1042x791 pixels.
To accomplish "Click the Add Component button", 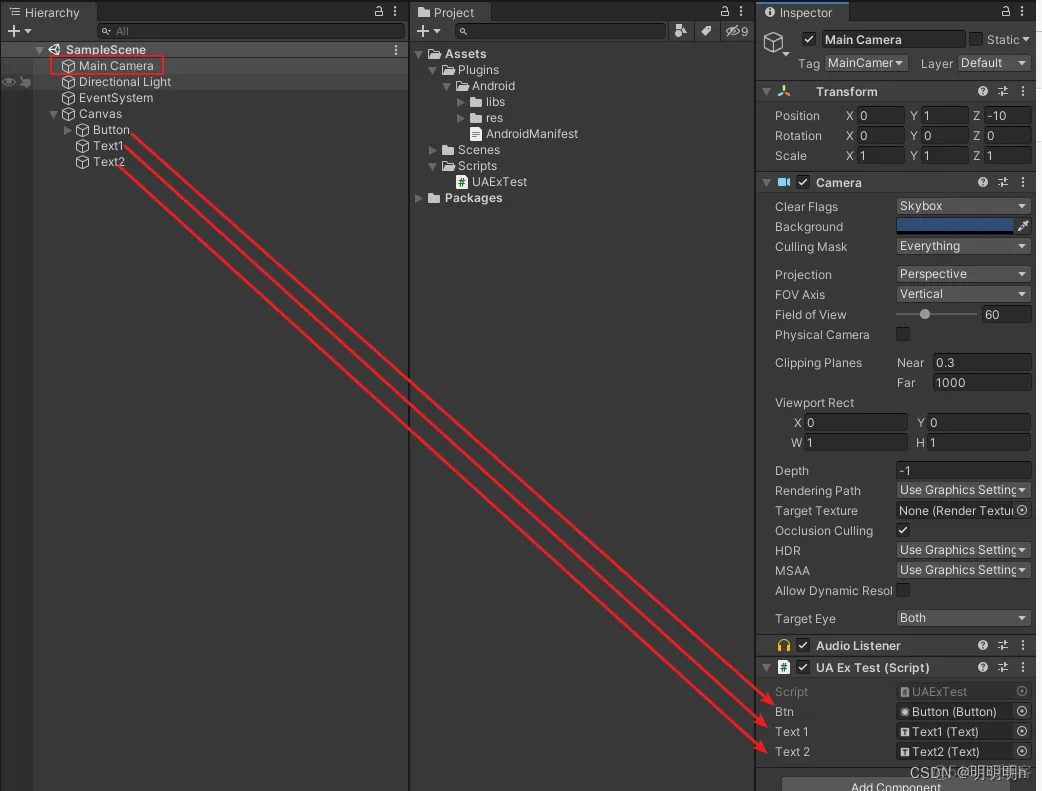I will (x=895, y=785).
